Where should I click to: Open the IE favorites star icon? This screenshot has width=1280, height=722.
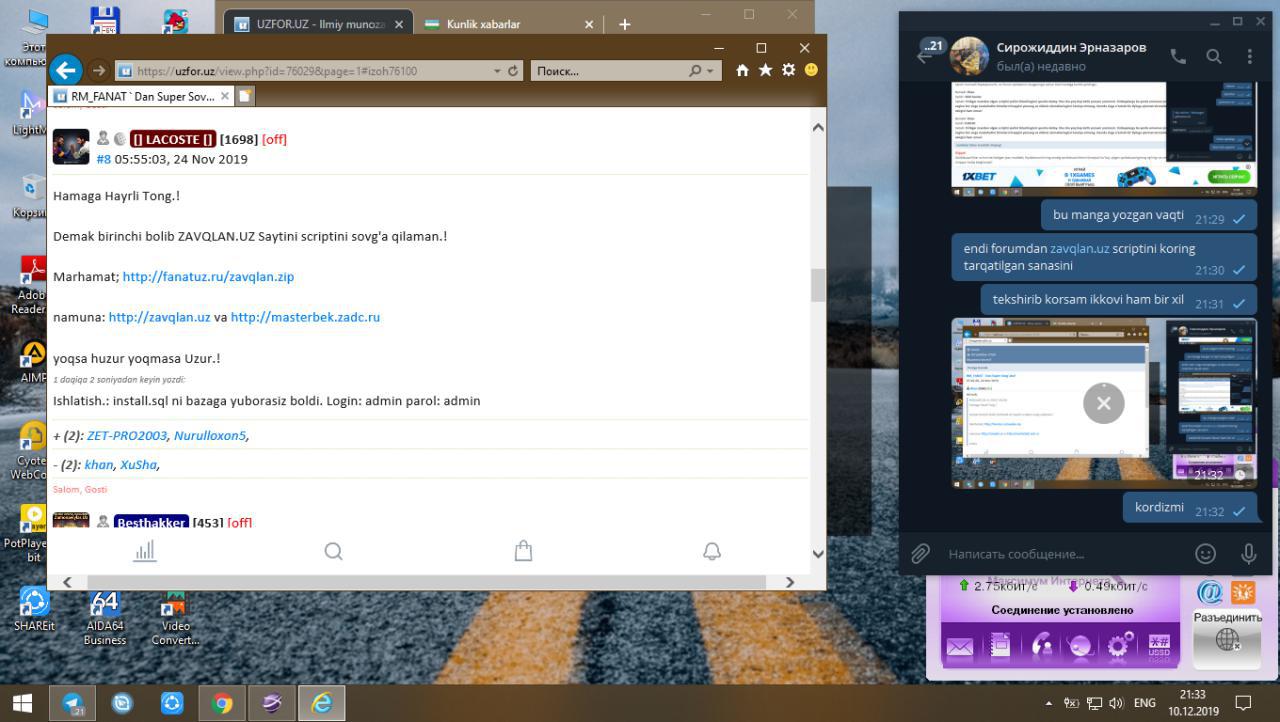(x=765, y=70)
